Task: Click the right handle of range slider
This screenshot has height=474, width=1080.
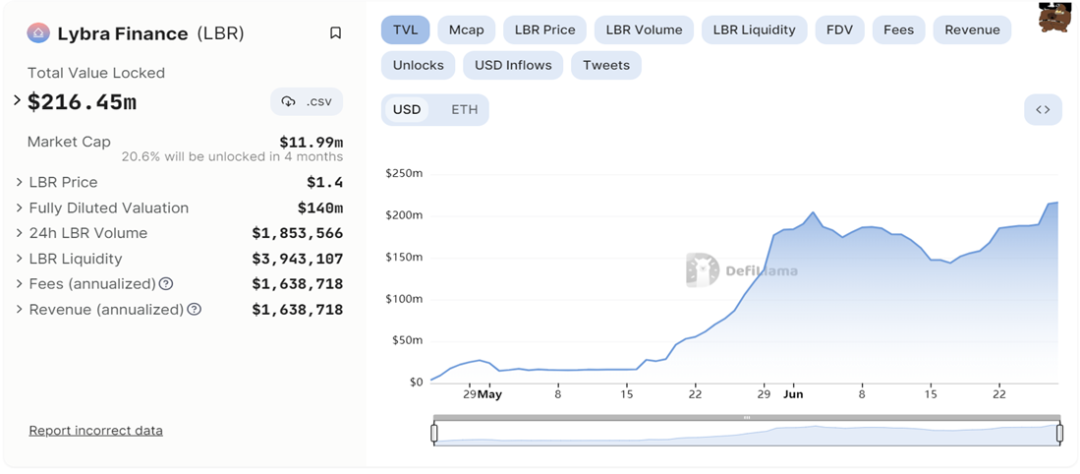Action: (1059, 432)
